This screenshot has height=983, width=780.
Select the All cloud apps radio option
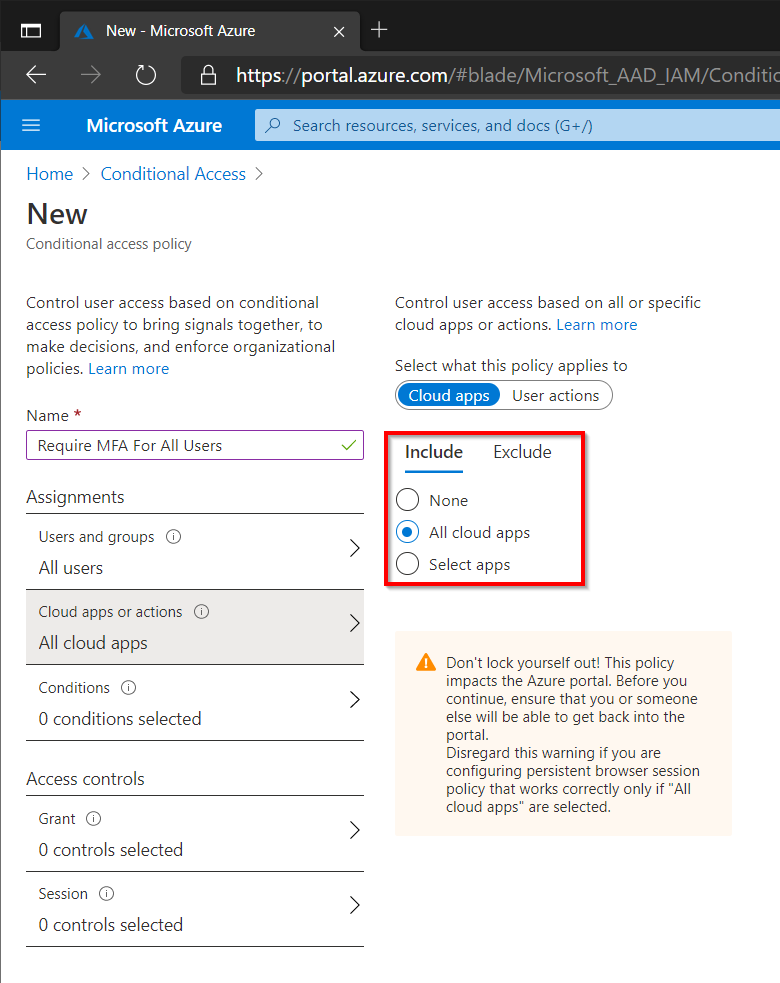408,532
